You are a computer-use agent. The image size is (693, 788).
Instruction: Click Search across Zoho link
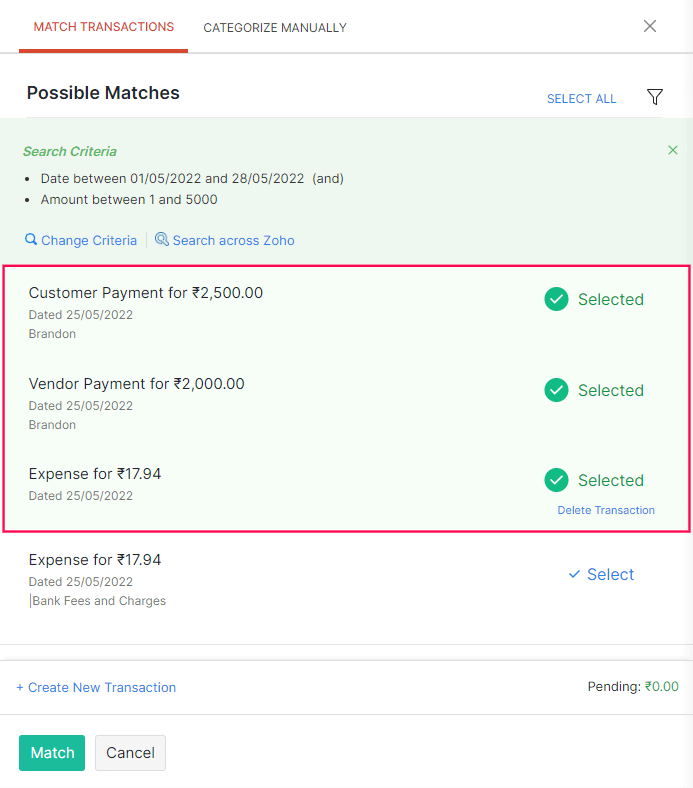233,240
